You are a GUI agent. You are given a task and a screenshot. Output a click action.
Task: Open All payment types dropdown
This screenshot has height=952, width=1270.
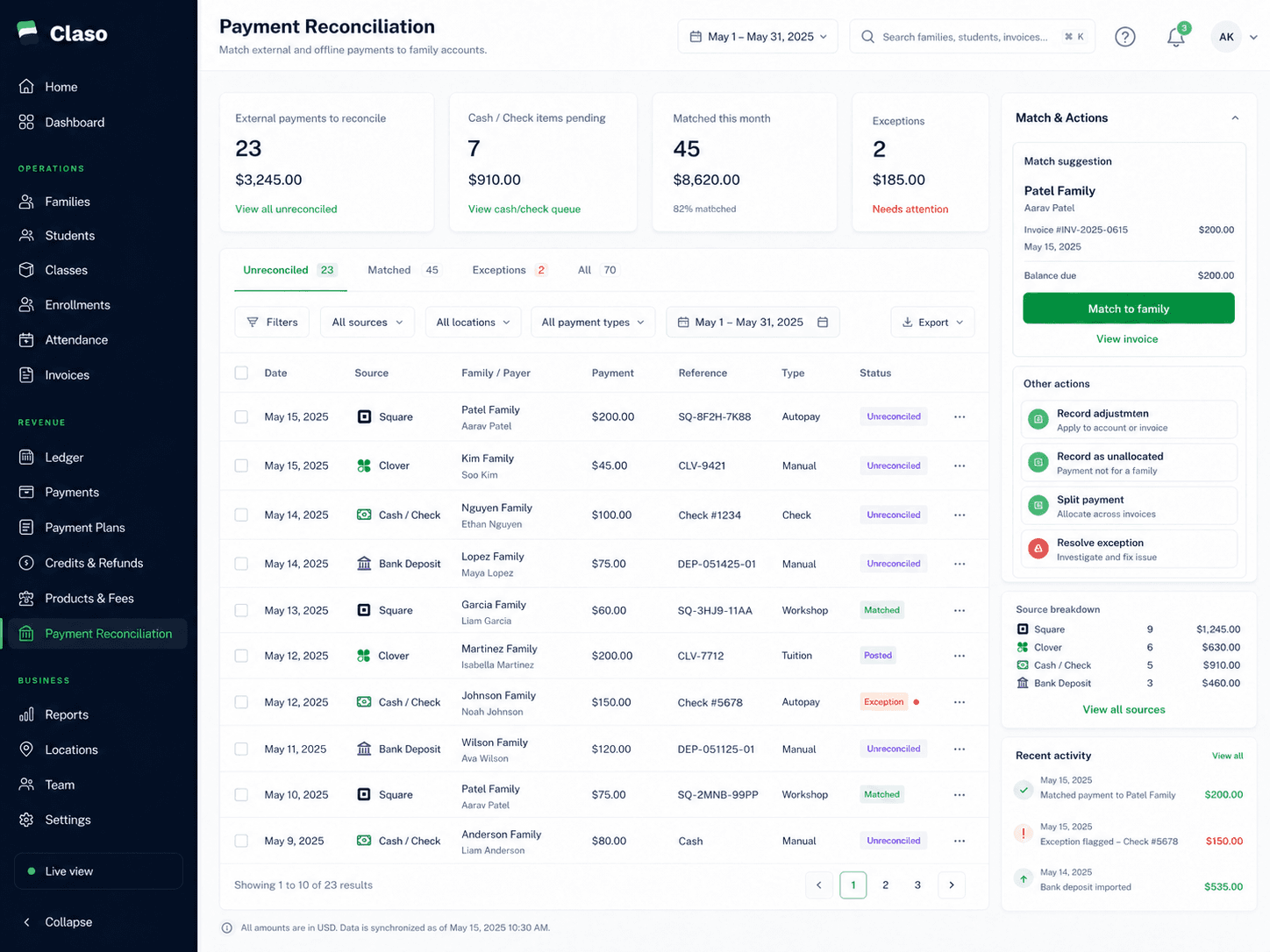tap(593, 322)
